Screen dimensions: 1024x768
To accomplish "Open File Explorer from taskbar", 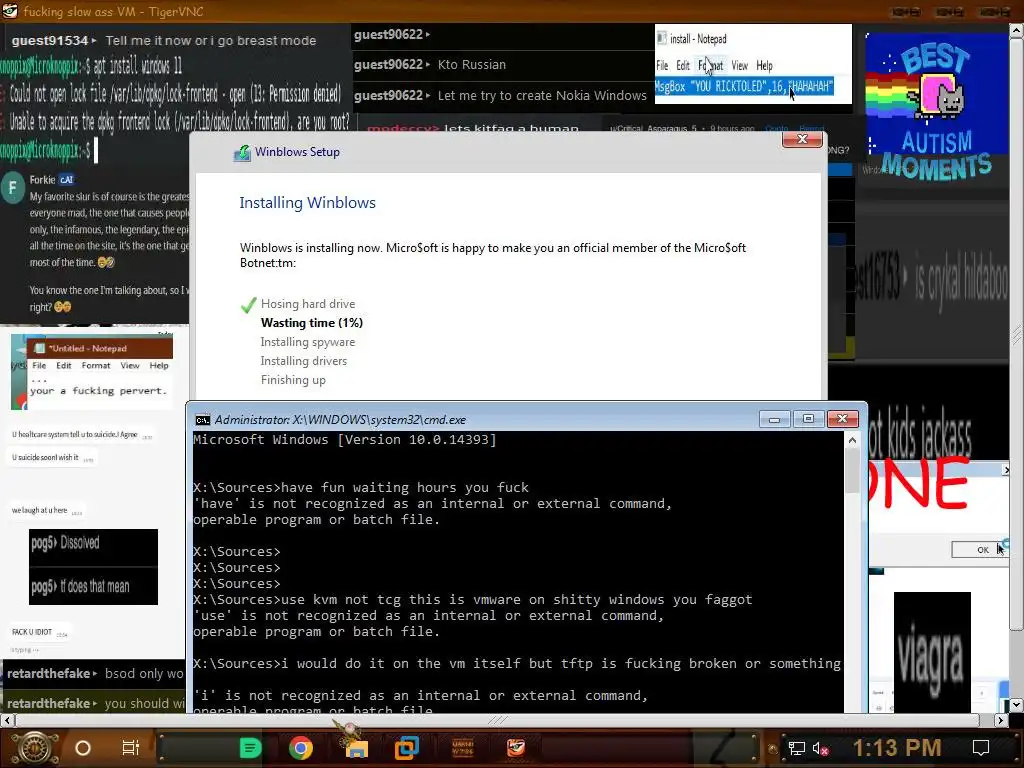I will [x=356, y=748].
